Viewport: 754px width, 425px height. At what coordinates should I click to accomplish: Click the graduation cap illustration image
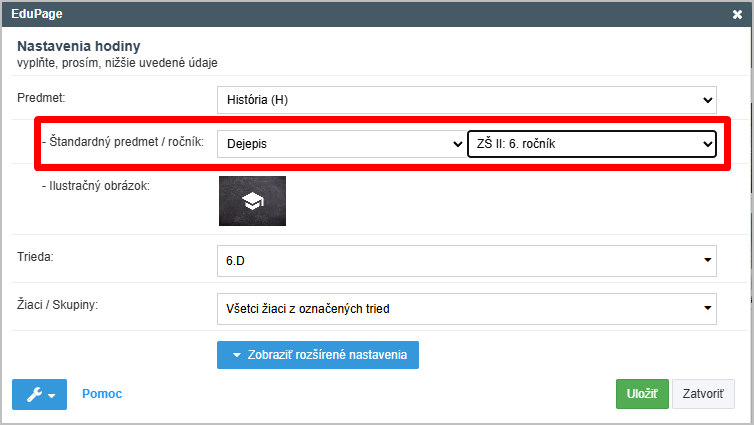coord(252,201)
